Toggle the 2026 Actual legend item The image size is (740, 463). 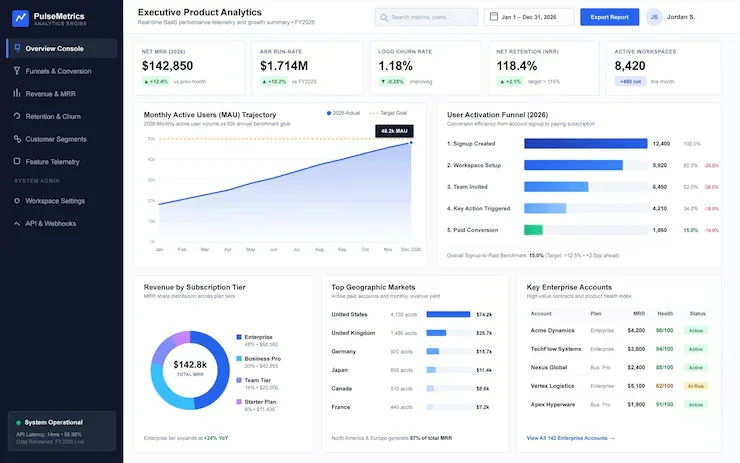click(x=343, y=113)
